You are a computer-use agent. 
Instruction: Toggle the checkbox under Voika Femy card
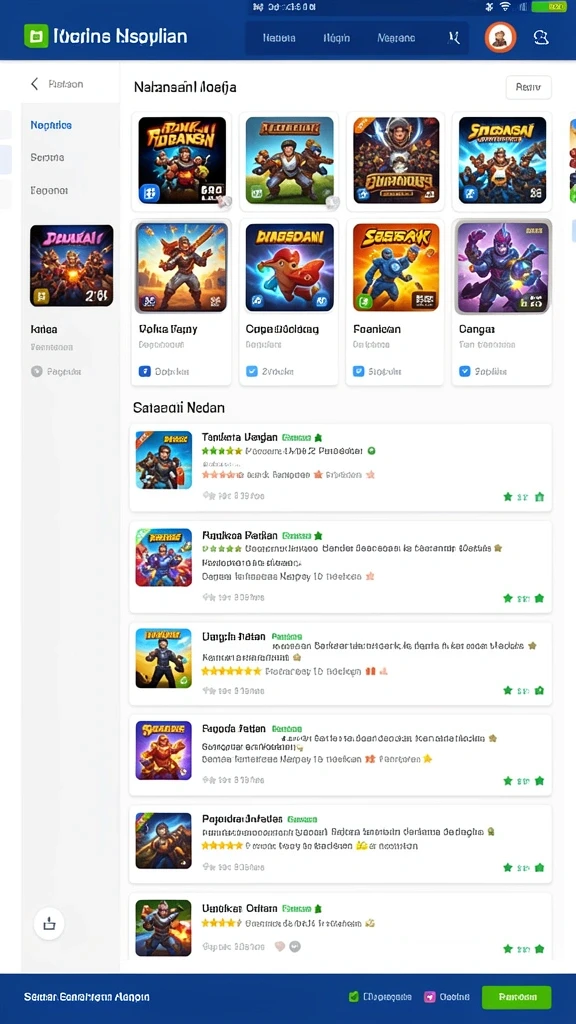145,372
